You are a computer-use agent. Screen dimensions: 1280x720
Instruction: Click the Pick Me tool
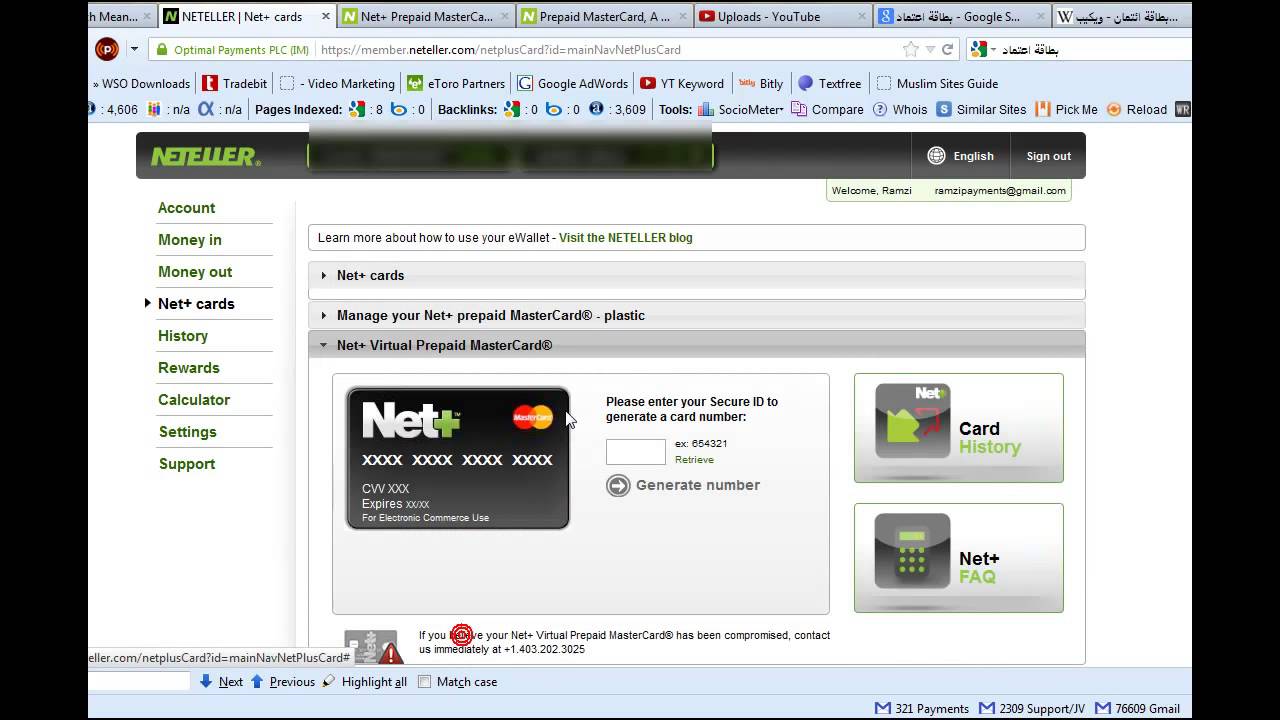click(1067, 110)
